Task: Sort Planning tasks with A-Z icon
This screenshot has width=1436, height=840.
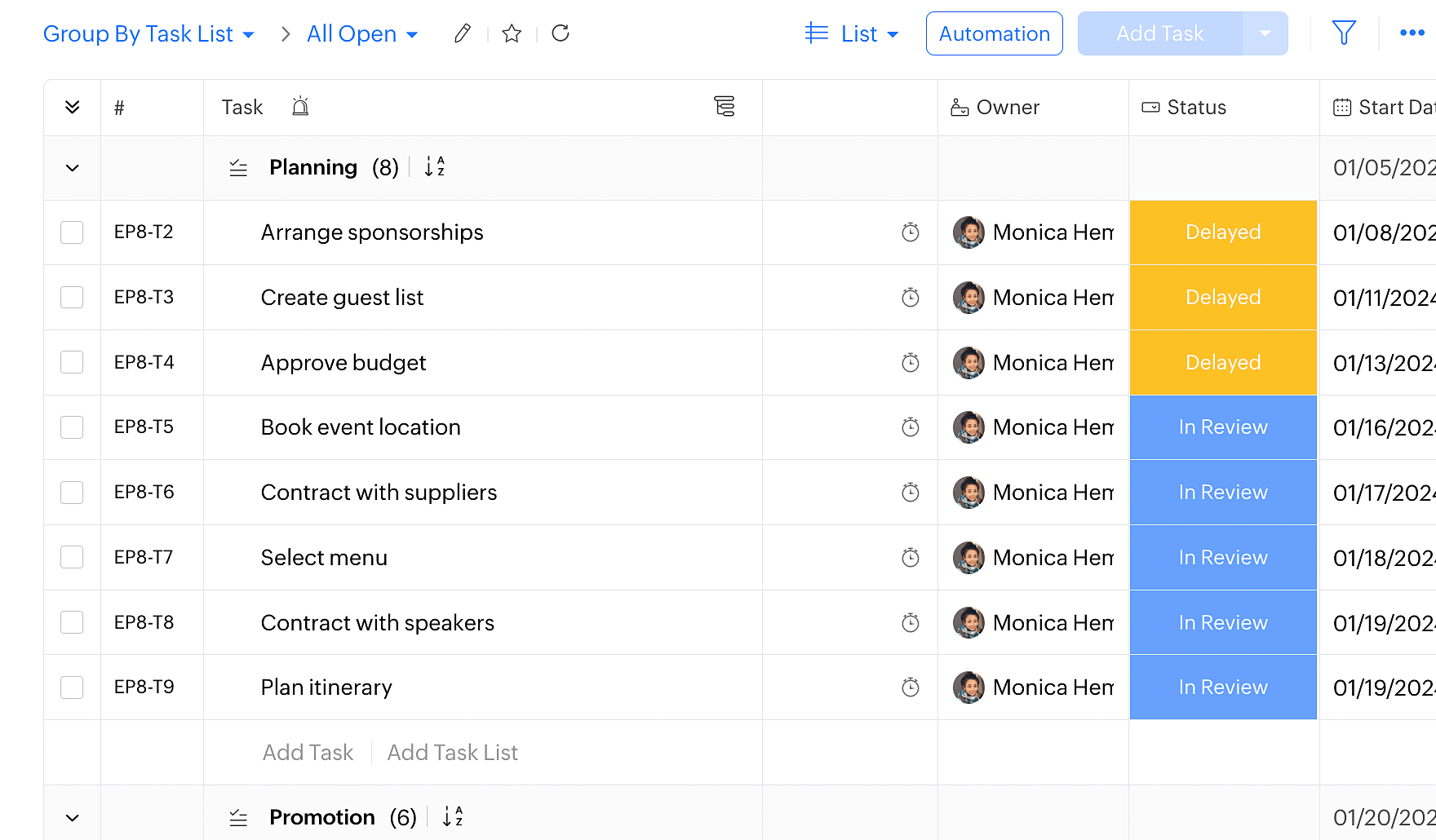Action: 434,167
